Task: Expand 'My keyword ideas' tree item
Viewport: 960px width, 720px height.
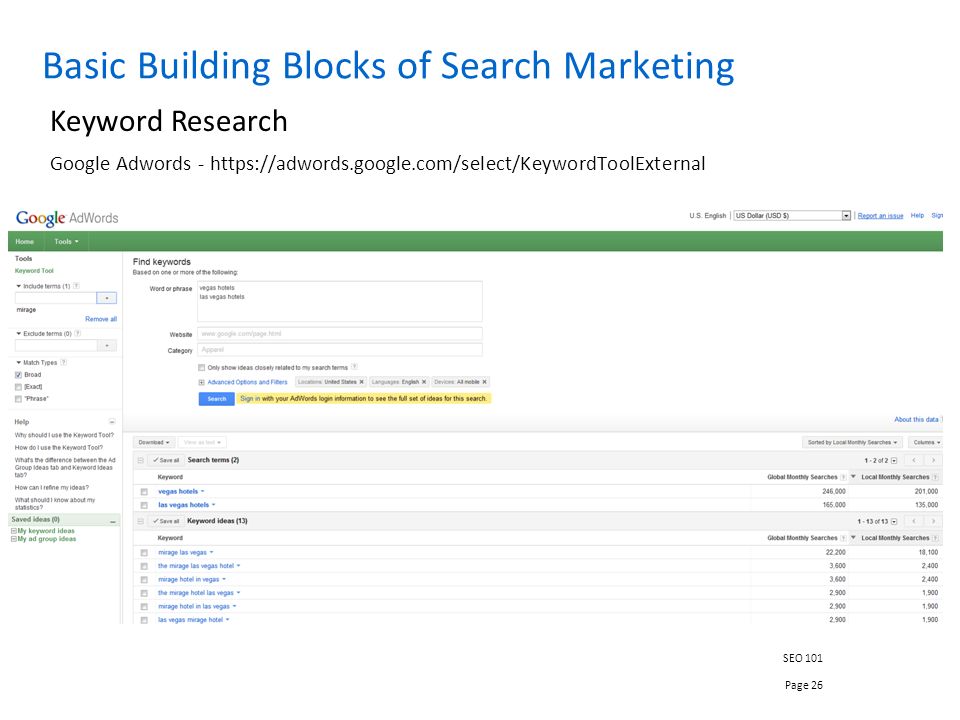Action: coord(13,531)
